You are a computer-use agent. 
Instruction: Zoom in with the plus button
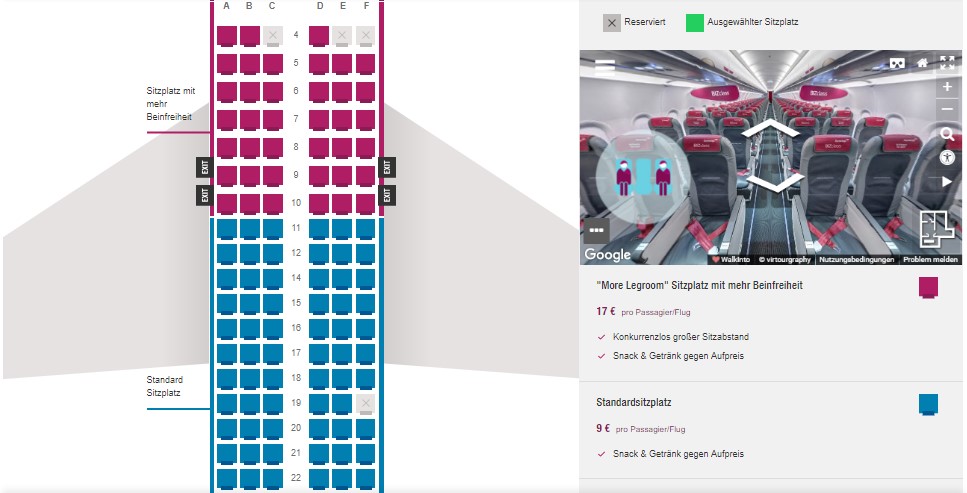tap(947, 87)
